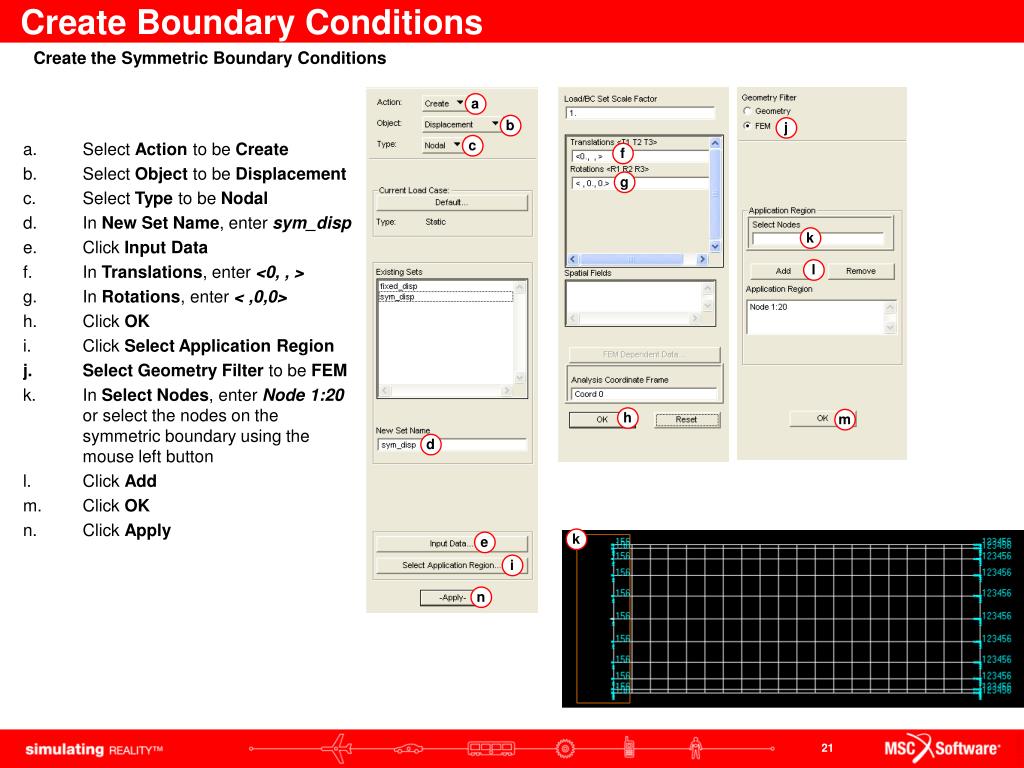Click down arrow of input data scrollbar
This screenshot has width=1024, height=768.
[715, 246]
